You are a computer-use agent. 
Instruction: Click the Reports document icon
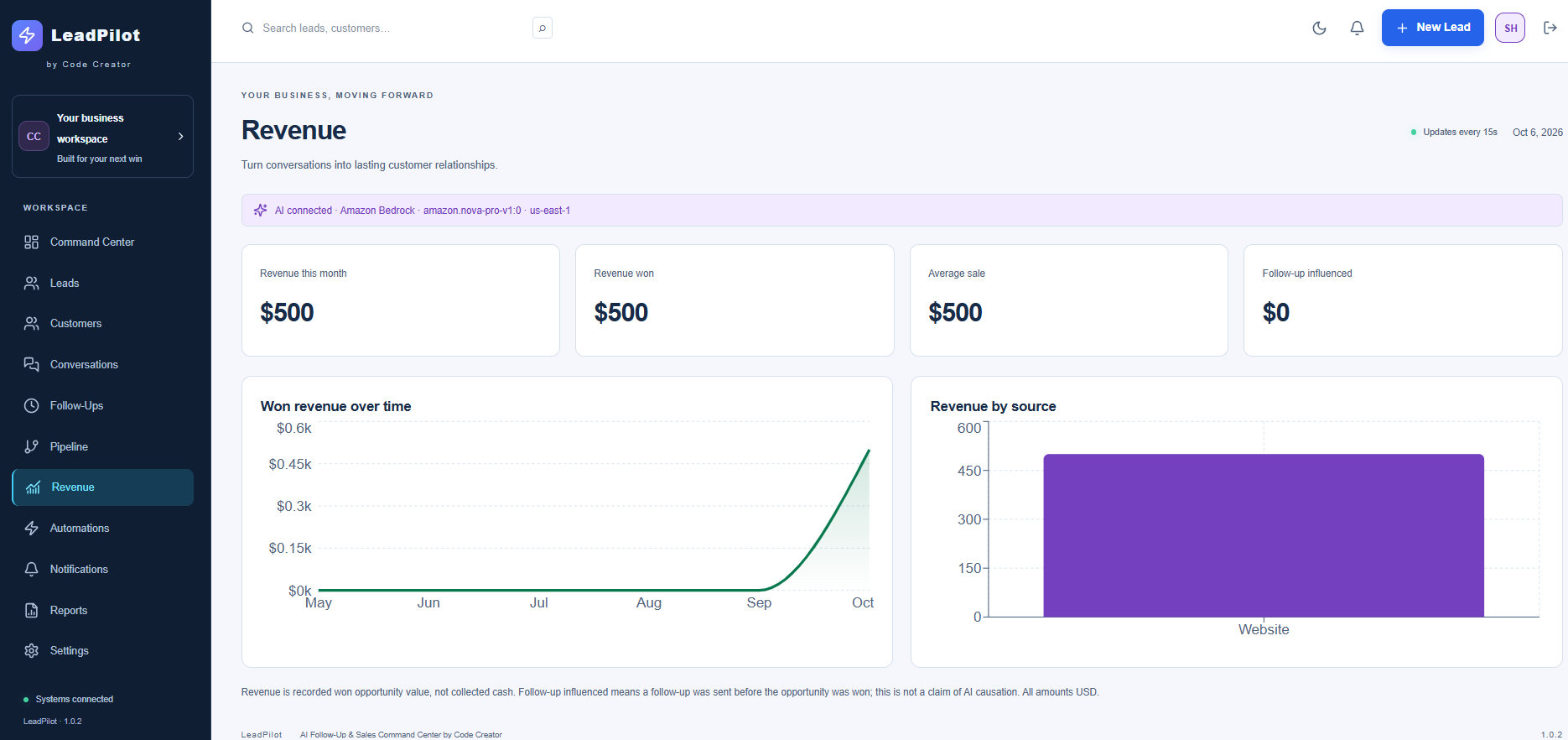pos(32,611)
